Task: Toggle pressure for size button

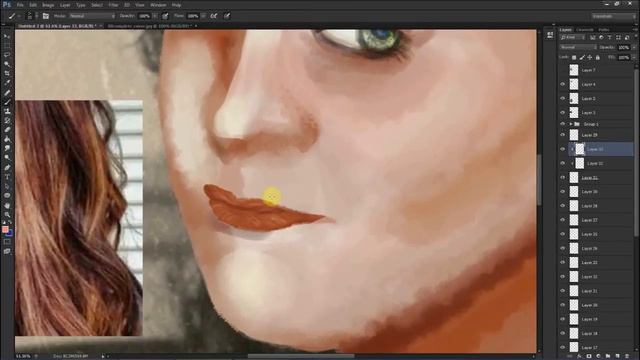Action: [227, 16]
